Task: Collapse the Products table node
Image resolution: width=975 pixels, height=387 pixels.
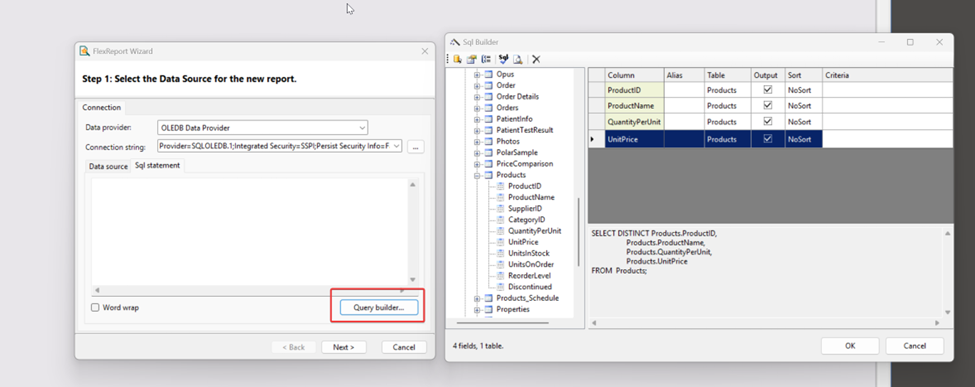Action: point(477,175)
